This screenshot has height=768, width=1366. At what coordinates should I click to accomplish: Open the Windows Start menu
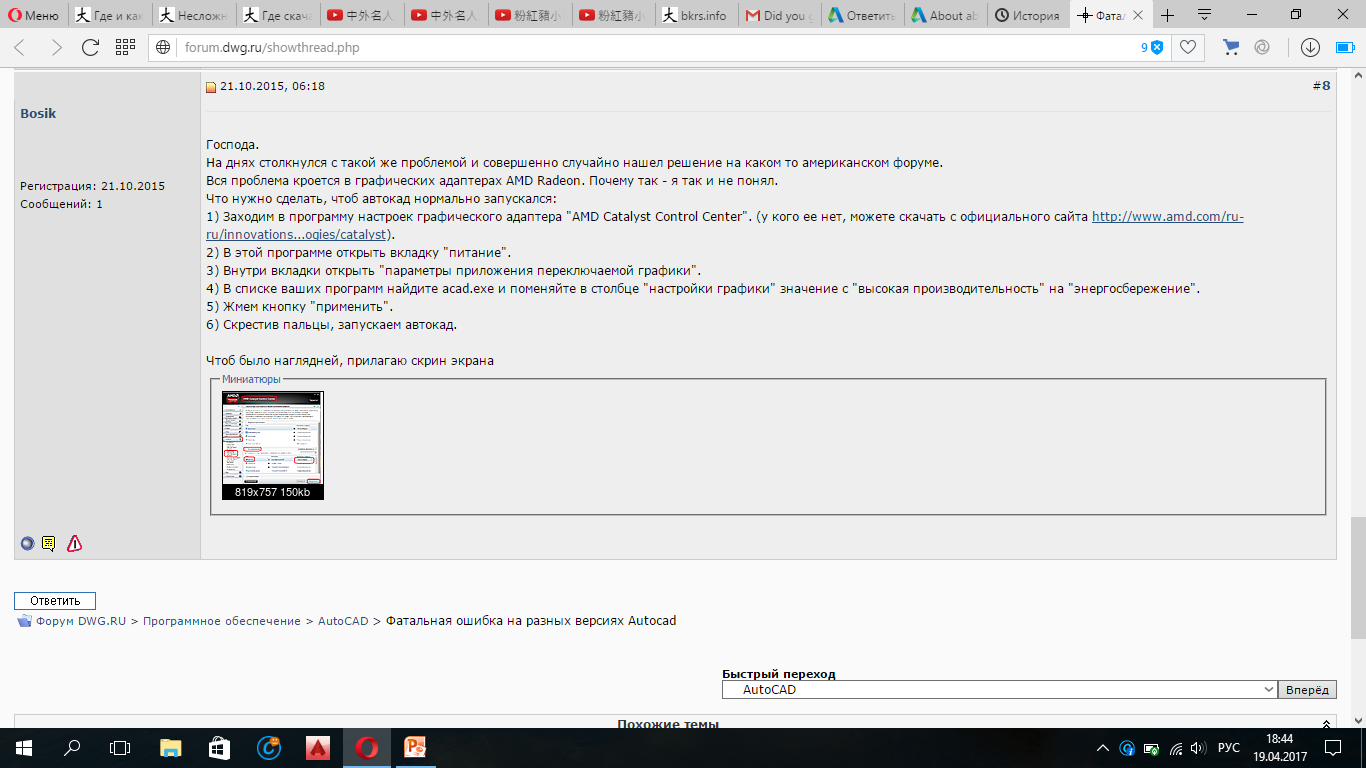(23, 748)
